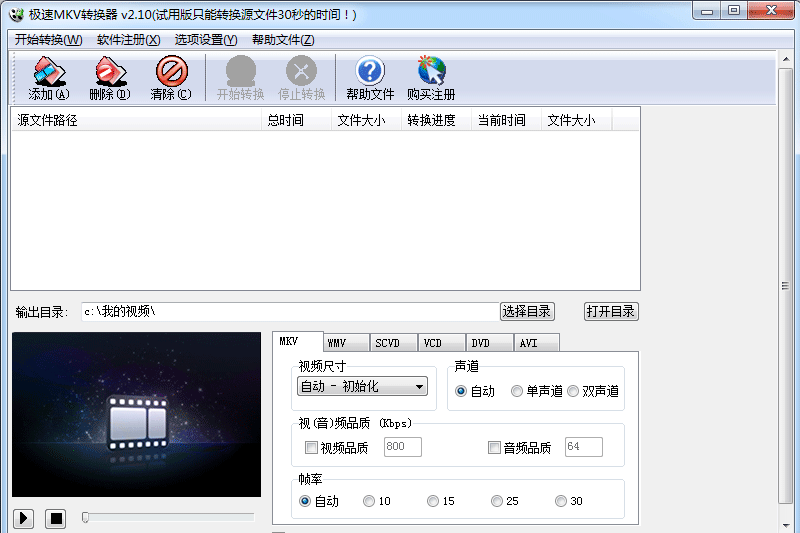This screenshot has height=533, width=800.
Task: Click the app icon in the title bar
Action: click(17, 14)
